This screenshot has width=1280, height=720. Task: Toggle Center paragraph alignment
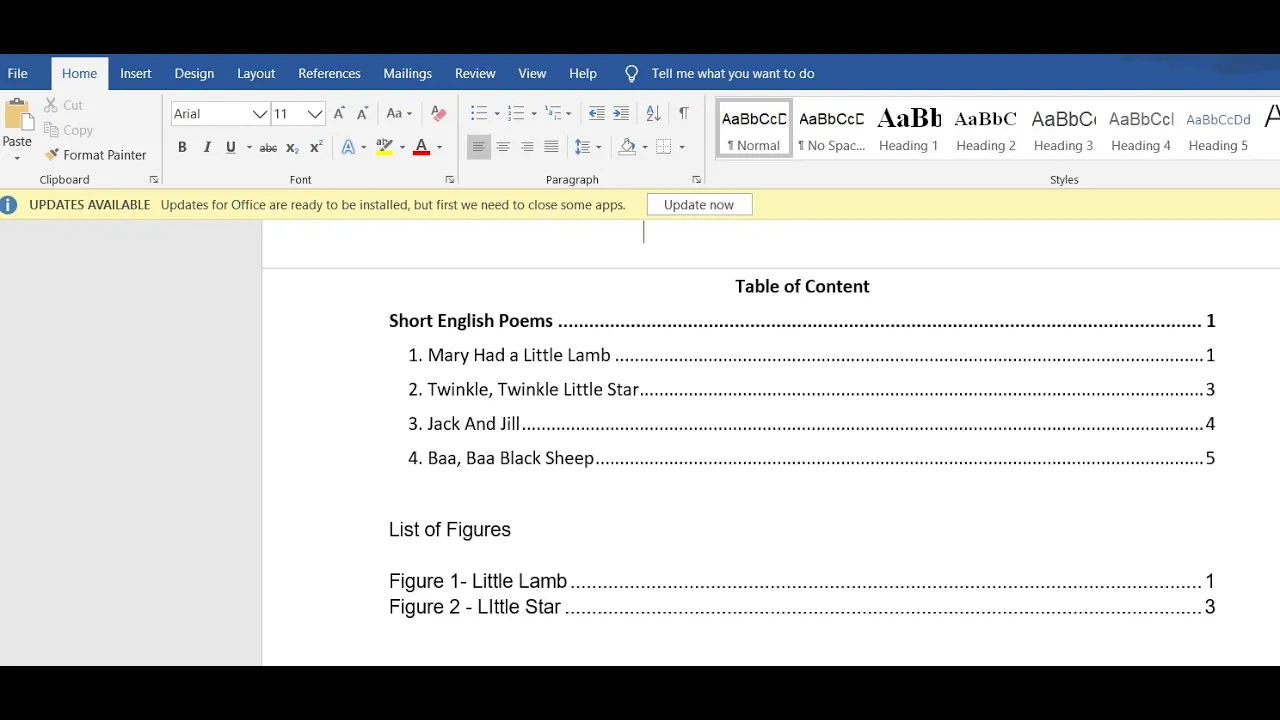tap(503, 147)
